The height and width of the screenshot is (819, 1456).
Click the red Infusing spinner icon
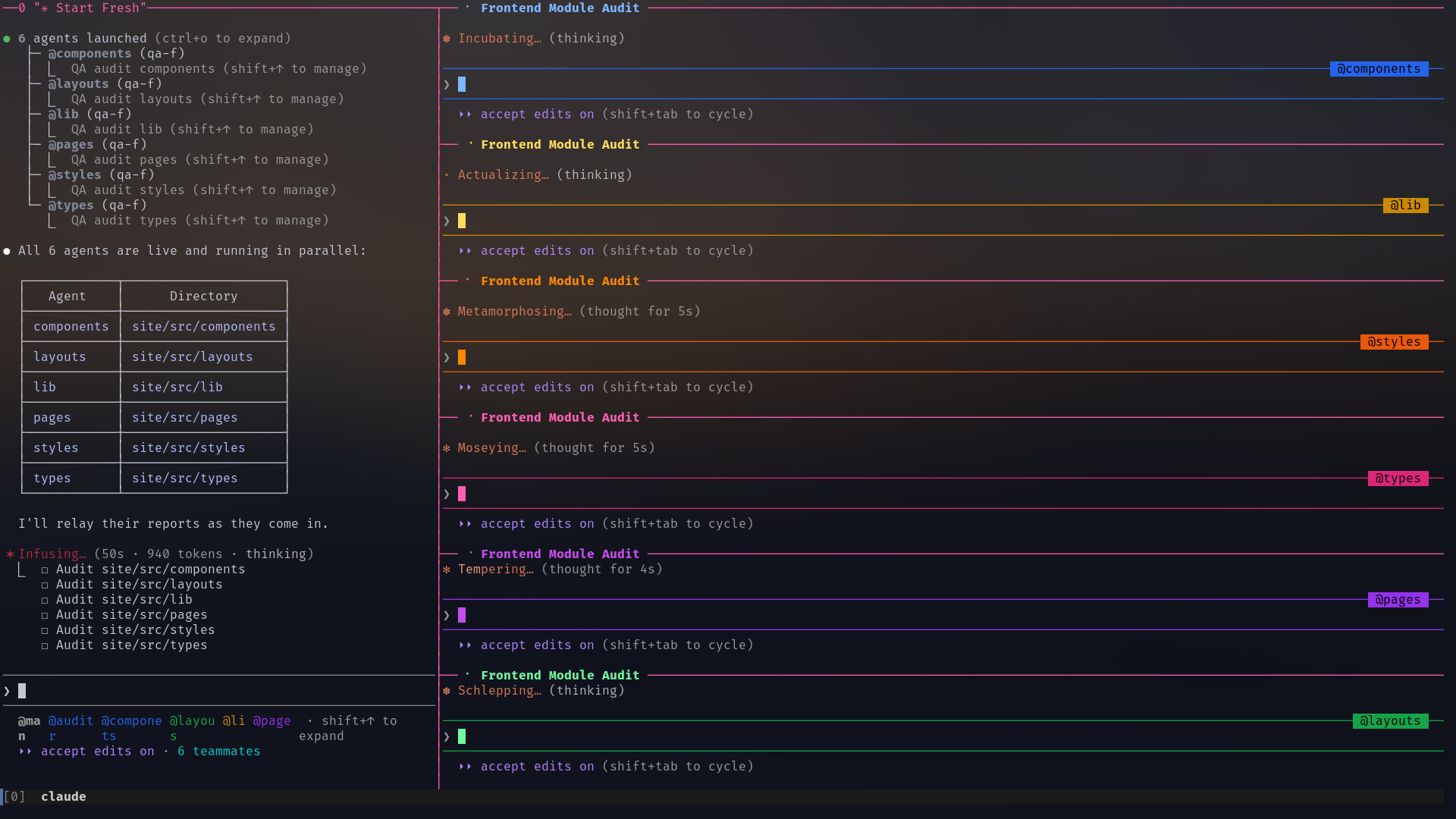coord(10,554)
